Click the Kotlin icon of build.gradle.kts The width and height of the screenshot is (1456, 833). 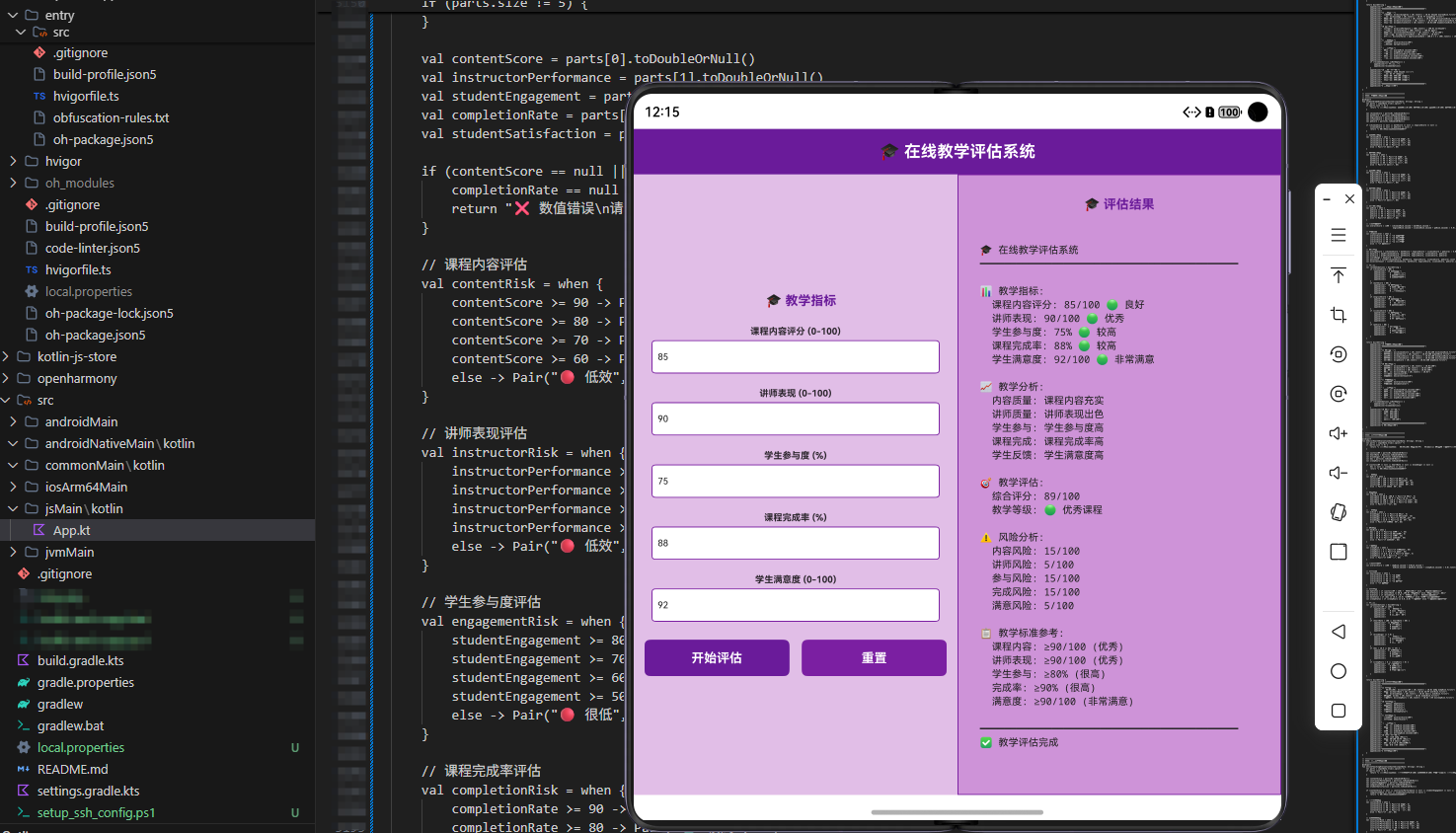(x=24, y=660)
